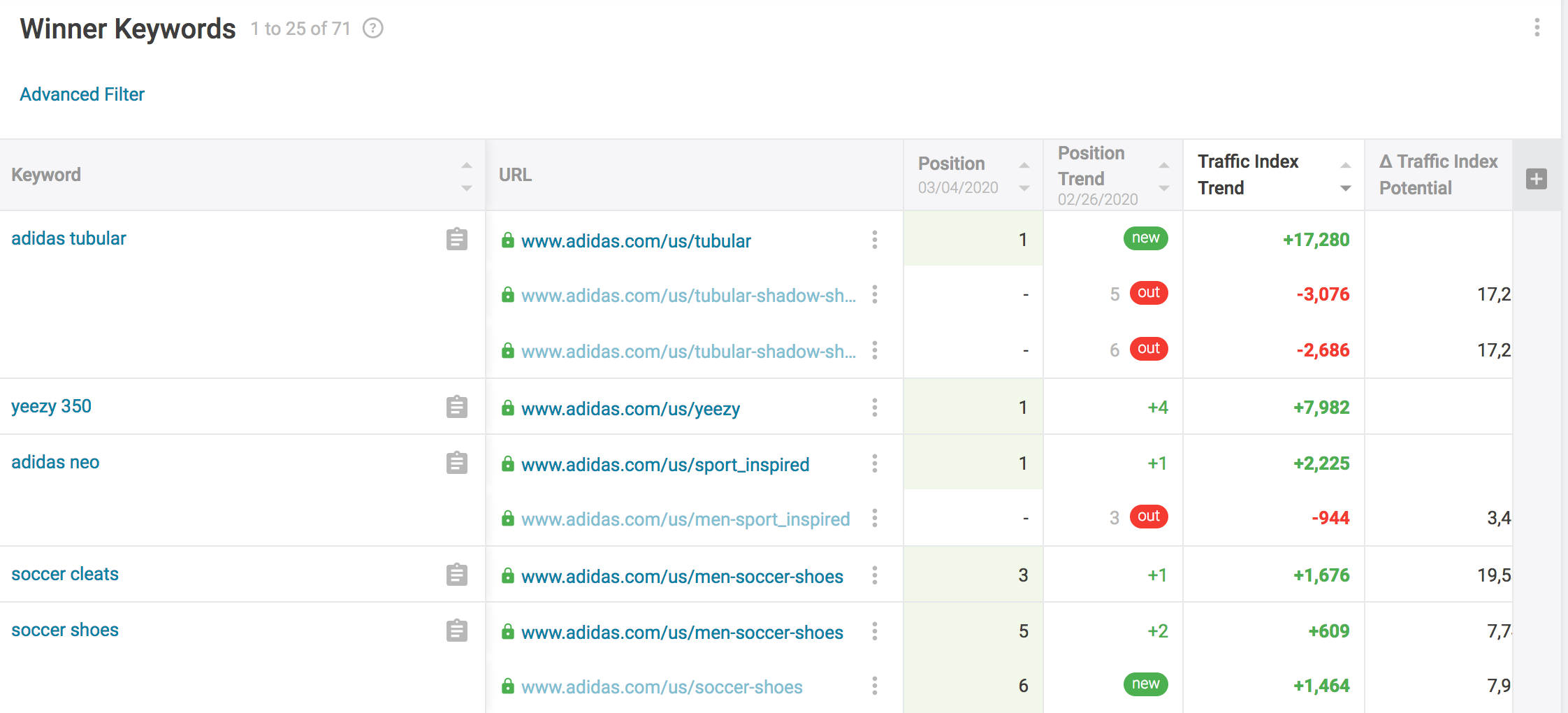Open the clipboard icon for yeezy 350
The height and width of the screenshot is (713, 1568).
[x=457, y=407]
